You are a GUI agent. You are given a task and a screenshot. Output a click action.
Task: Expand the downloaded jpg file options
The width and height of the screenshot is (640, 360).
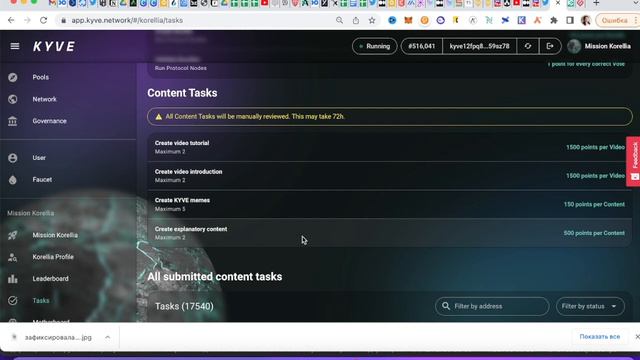107,337
